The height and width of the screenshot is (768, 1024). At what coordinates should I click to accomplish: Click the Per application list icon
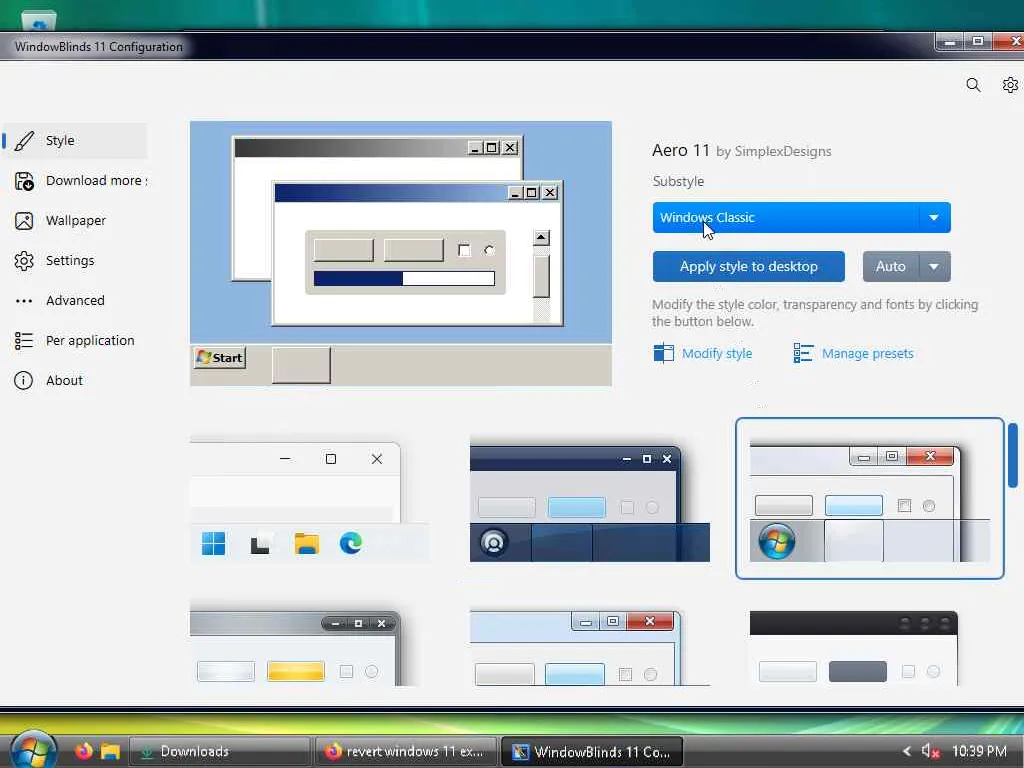[24, 341]
